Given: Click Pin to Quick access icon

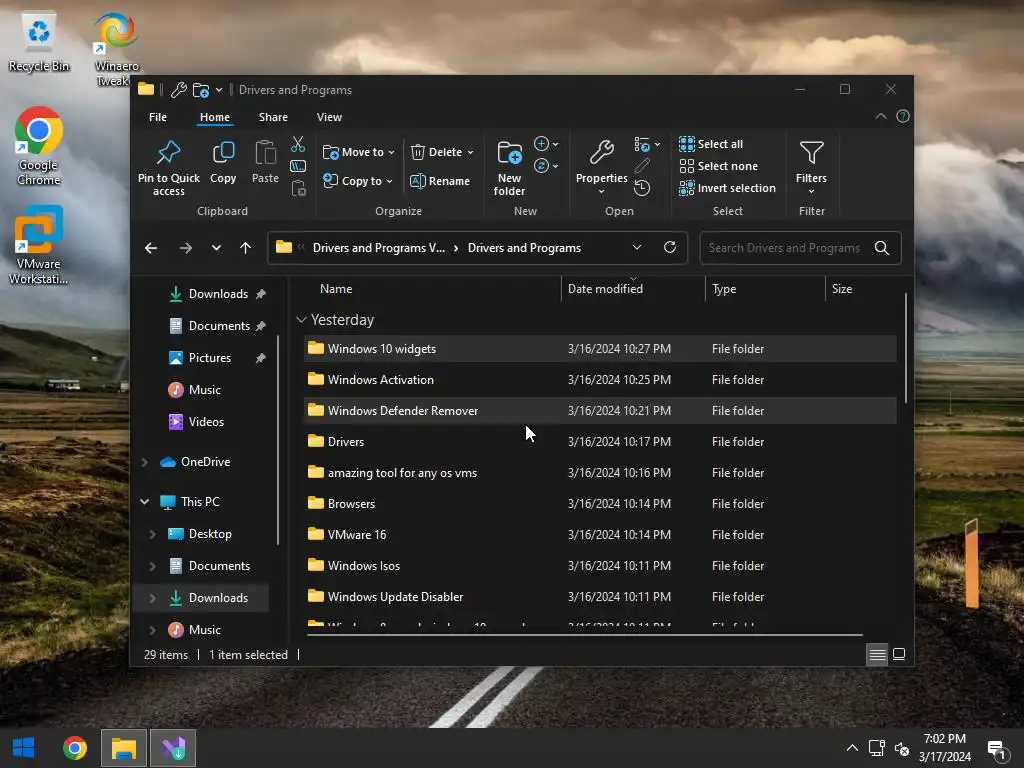Looking at the screenshot, I should pos(168,153).
